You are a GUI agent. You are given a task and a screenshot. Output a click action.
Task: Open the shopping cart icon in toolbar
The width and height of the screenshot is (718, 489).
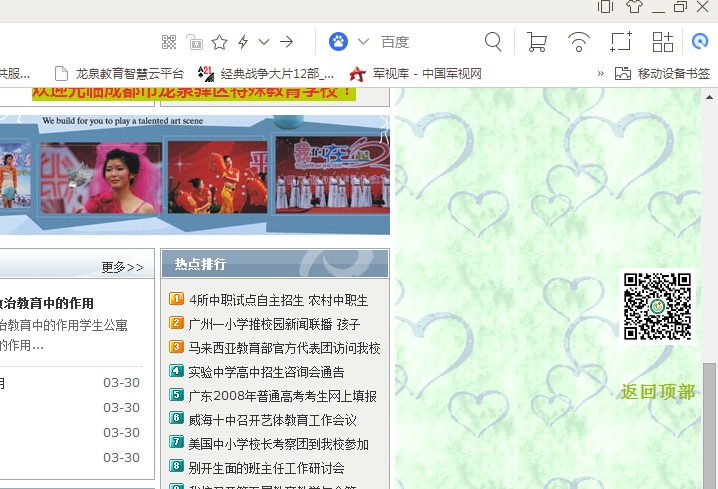click(536, 42)
